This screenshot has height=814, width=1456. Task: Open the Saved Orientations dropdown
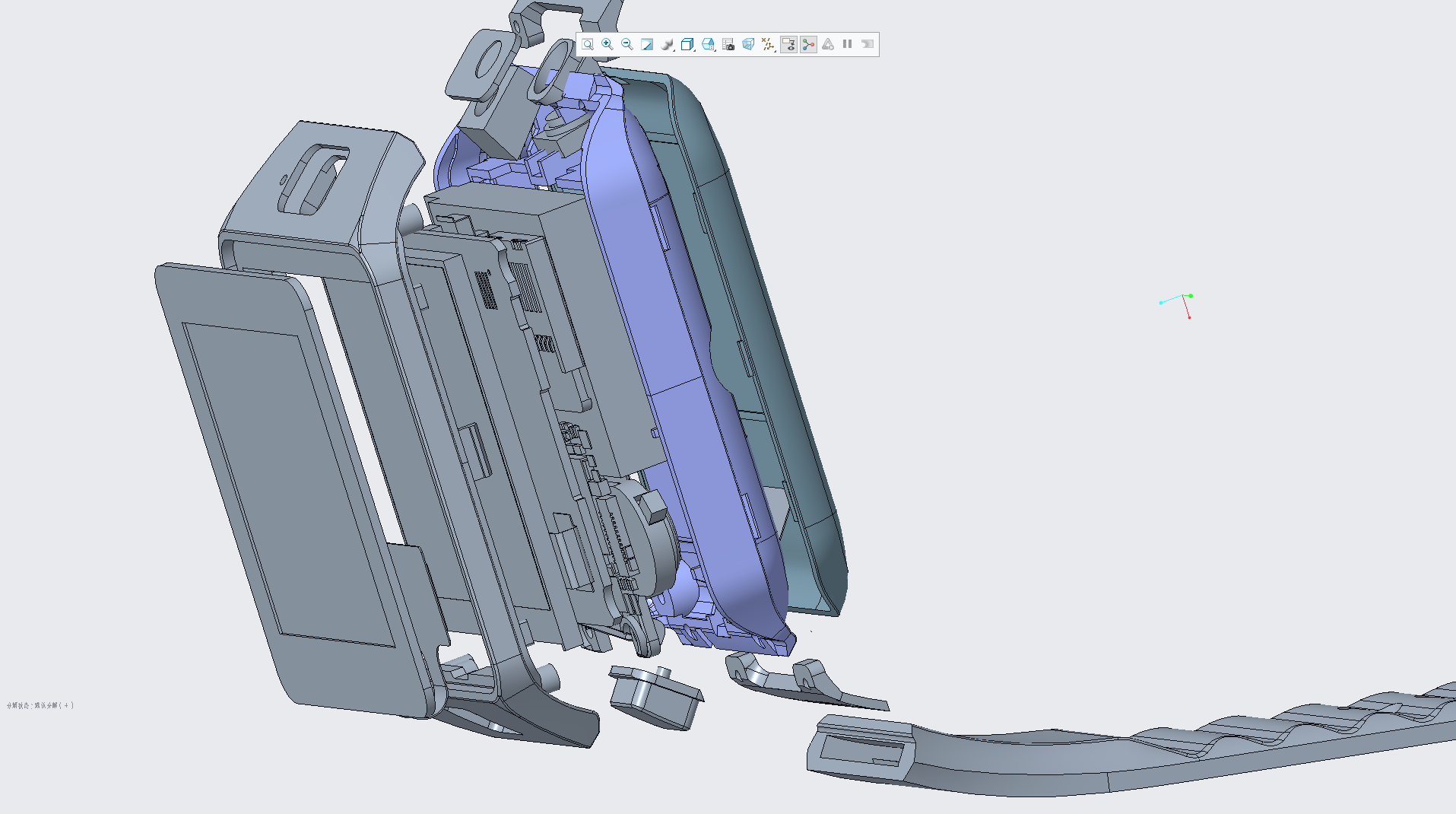click(x=708, y=44)
